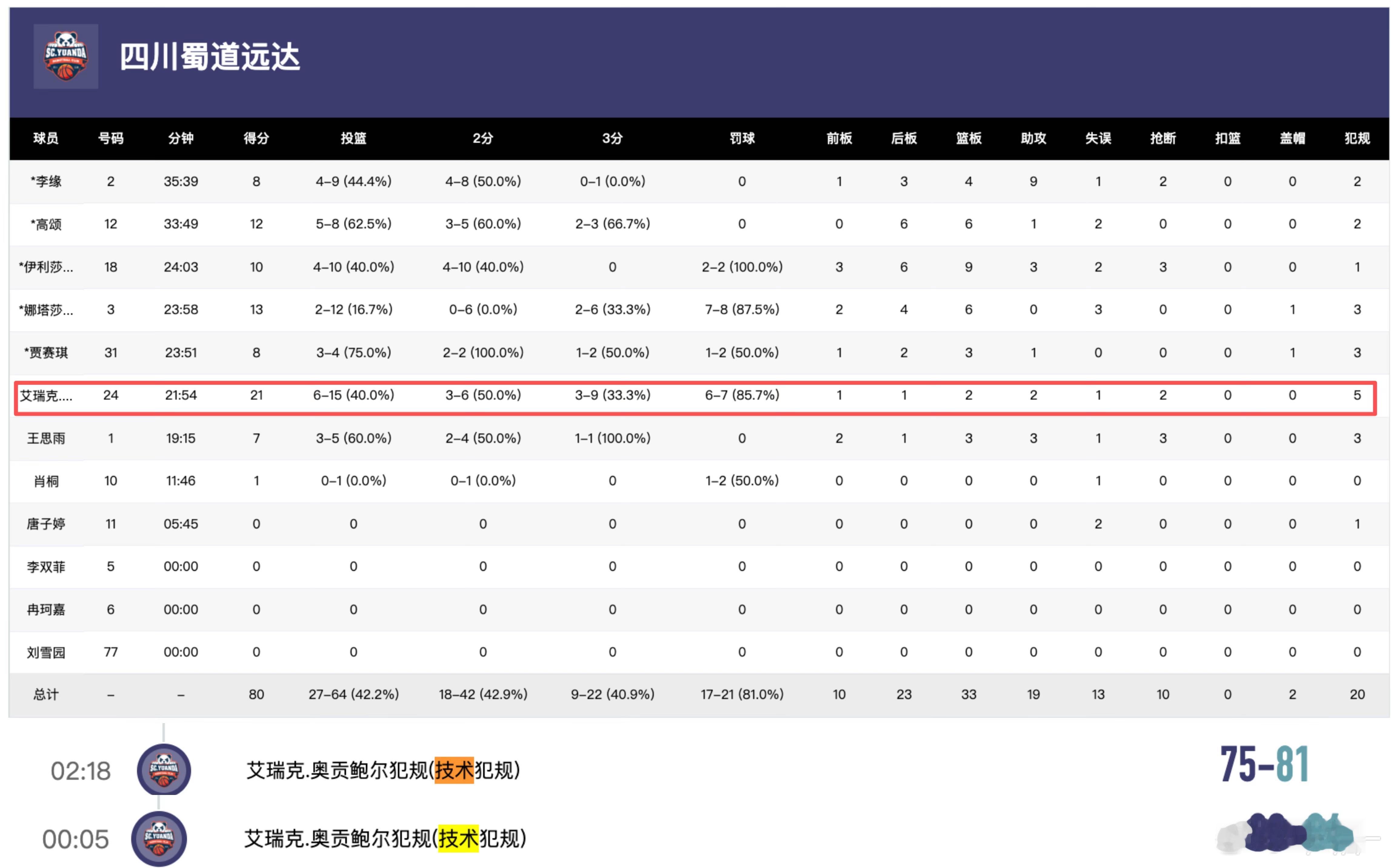Select player name *李缘

click(46, 182)
